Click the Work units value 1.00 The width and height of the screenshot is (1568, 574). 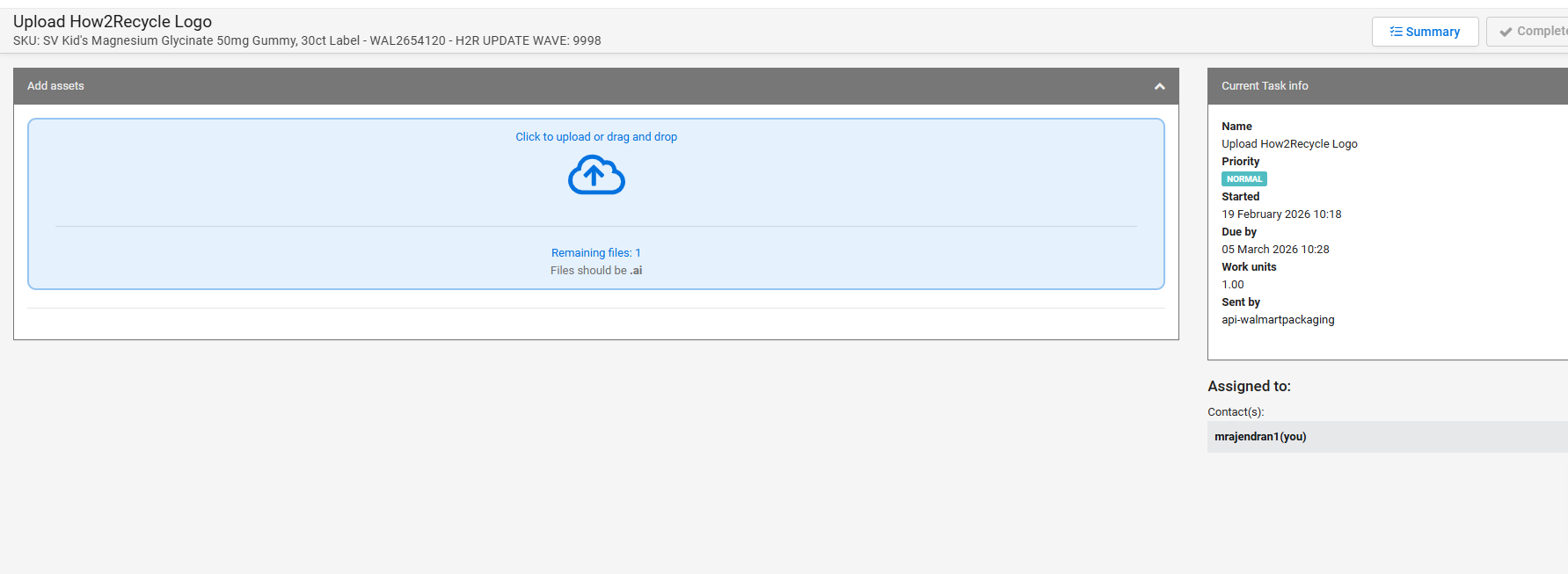[x=1233, y=285]
